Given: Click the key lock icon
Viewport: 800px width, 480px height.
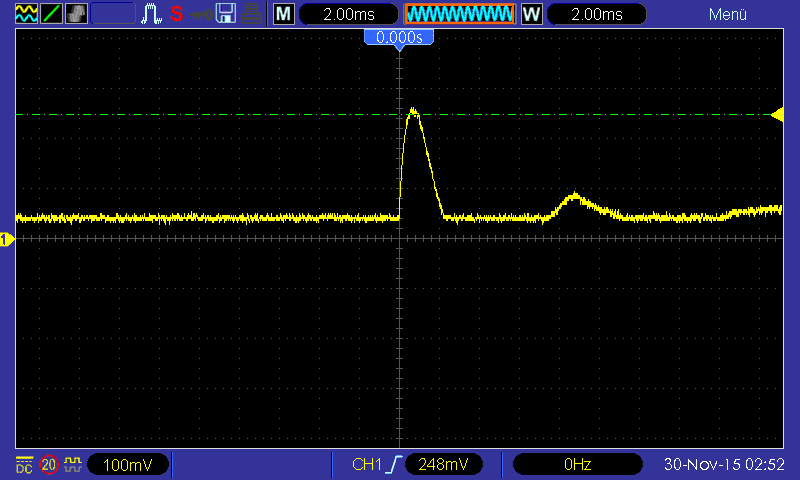Looking at the screenshot, I should [x=202, y=14].
